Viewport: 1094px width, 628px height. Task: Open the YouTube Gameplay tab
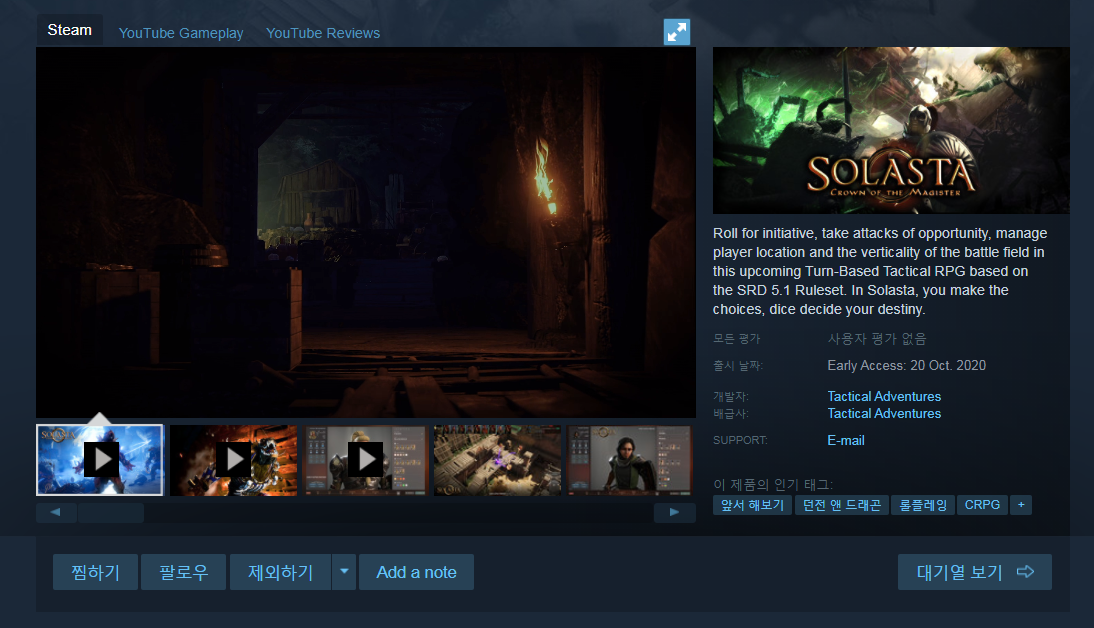click(181, 33)
